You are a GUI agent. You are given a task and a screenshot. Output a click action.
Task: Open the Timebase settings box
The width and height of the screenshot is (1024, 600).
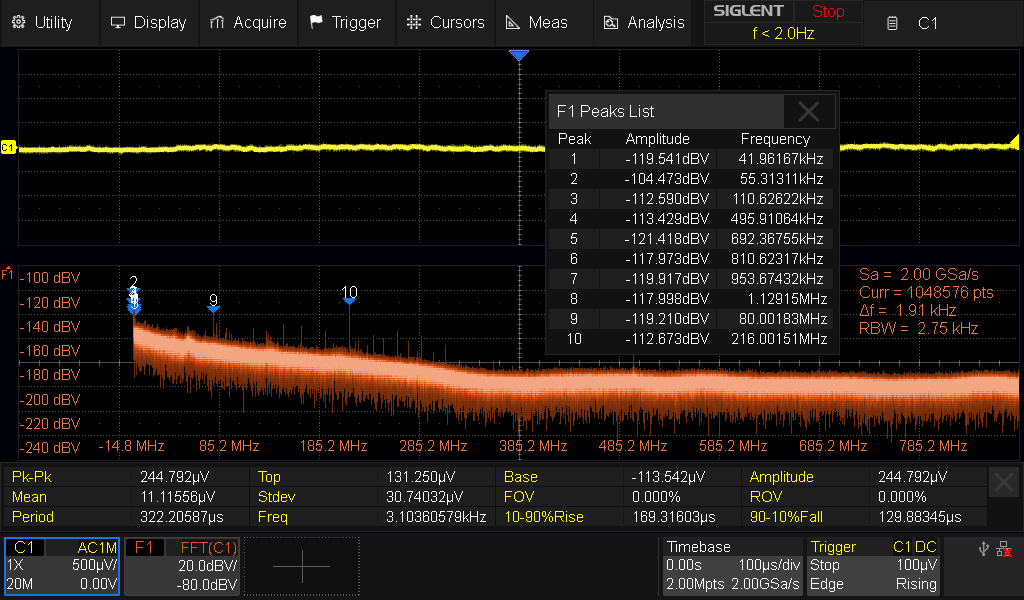(732, 566)
